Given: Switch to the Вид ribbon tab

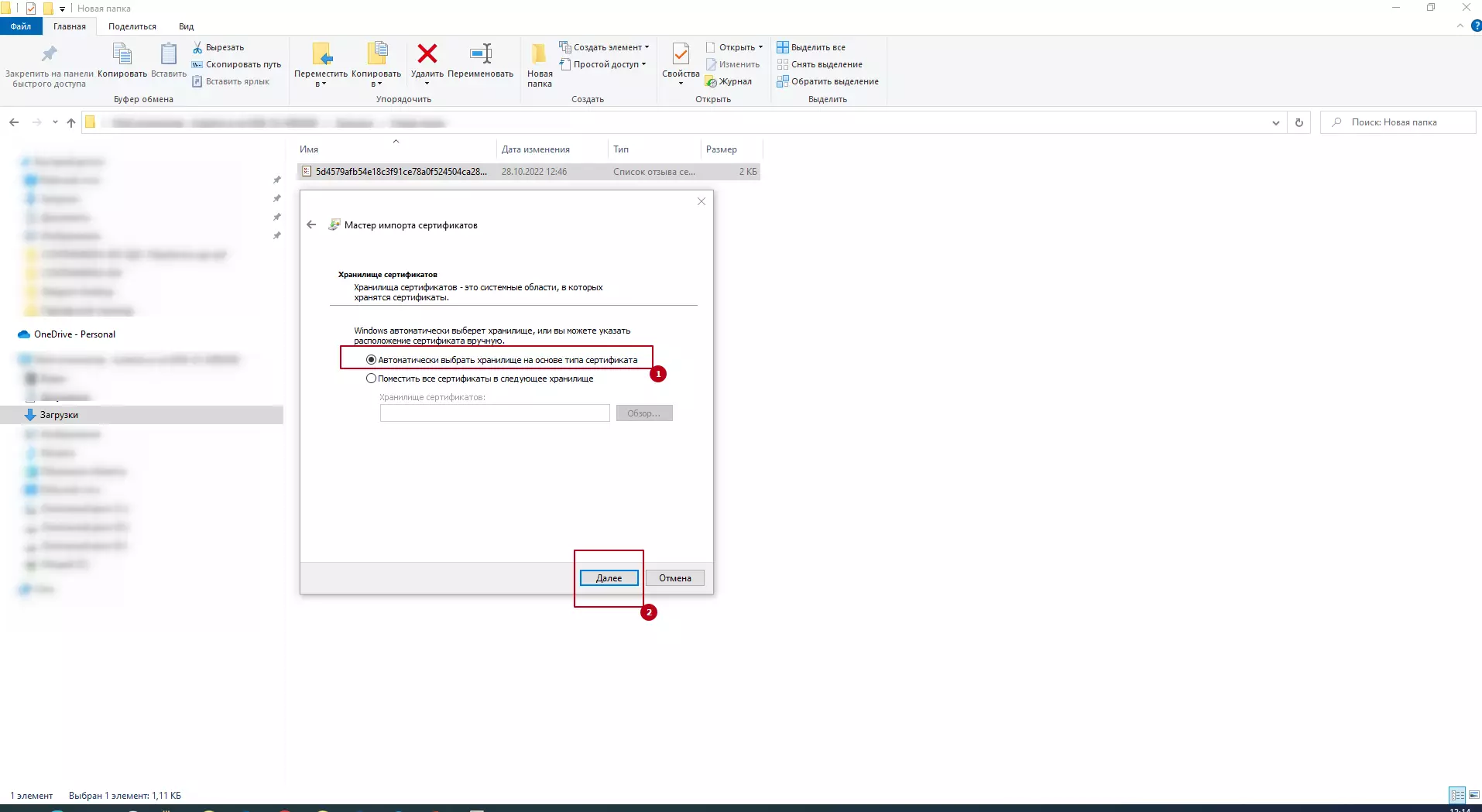Looking at the screenshot, I should [187, 26].
